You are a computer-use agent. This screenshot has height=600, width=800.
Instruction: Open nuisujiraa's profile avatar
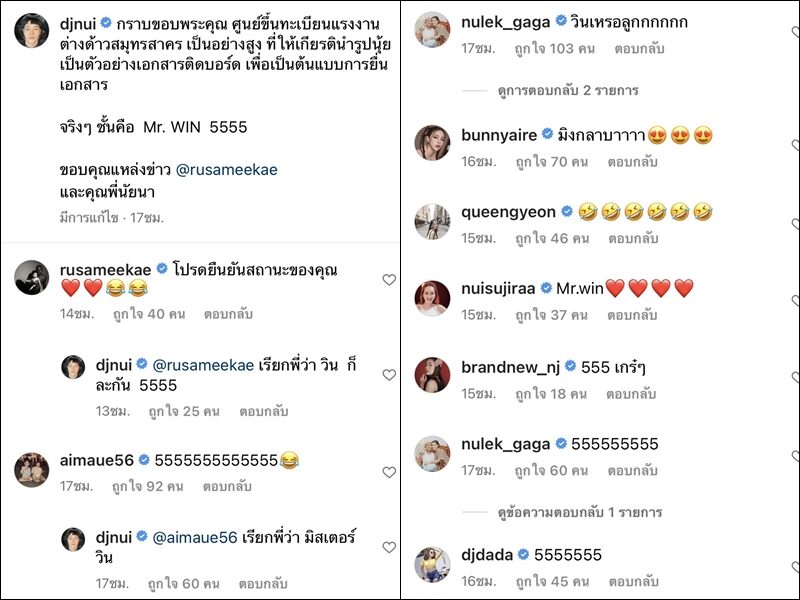pyautogui.click(x=432, y=298)
